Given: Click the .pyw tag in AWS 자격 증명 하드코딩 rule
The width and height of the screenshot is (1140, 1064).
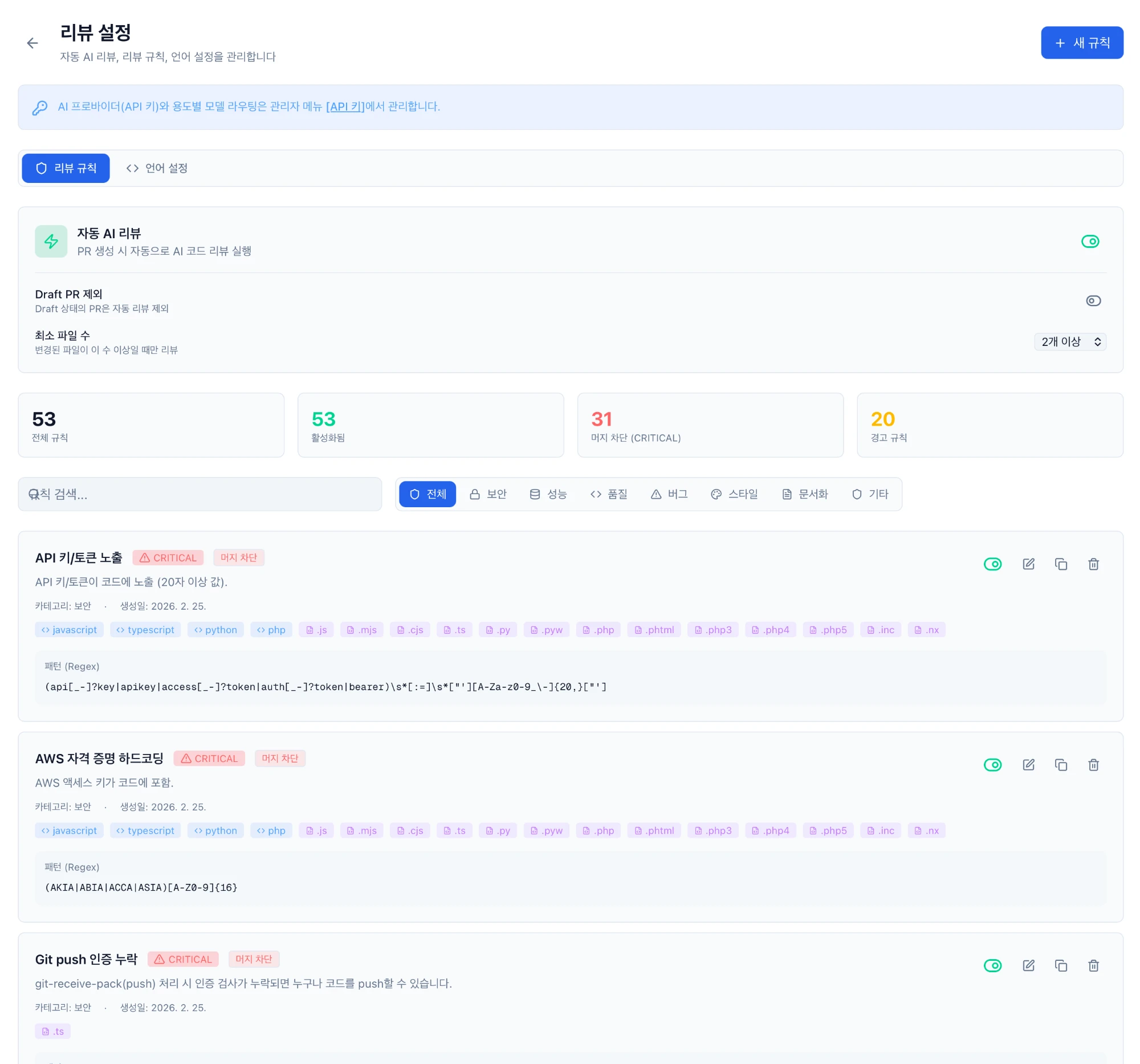Looking at the screenshot, I should [547, 830].
